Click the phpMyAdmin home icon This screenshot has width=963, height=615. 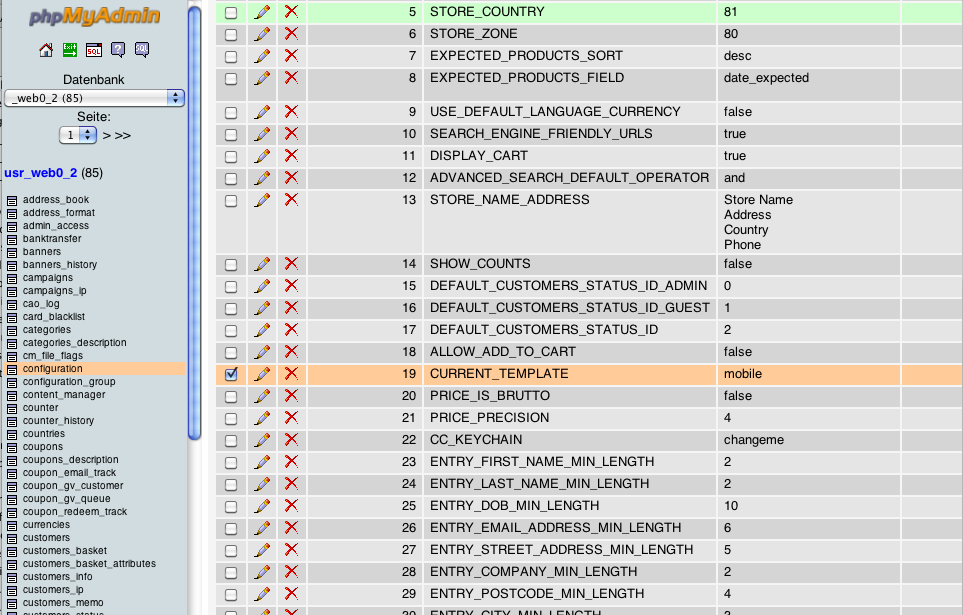(46, 50)
